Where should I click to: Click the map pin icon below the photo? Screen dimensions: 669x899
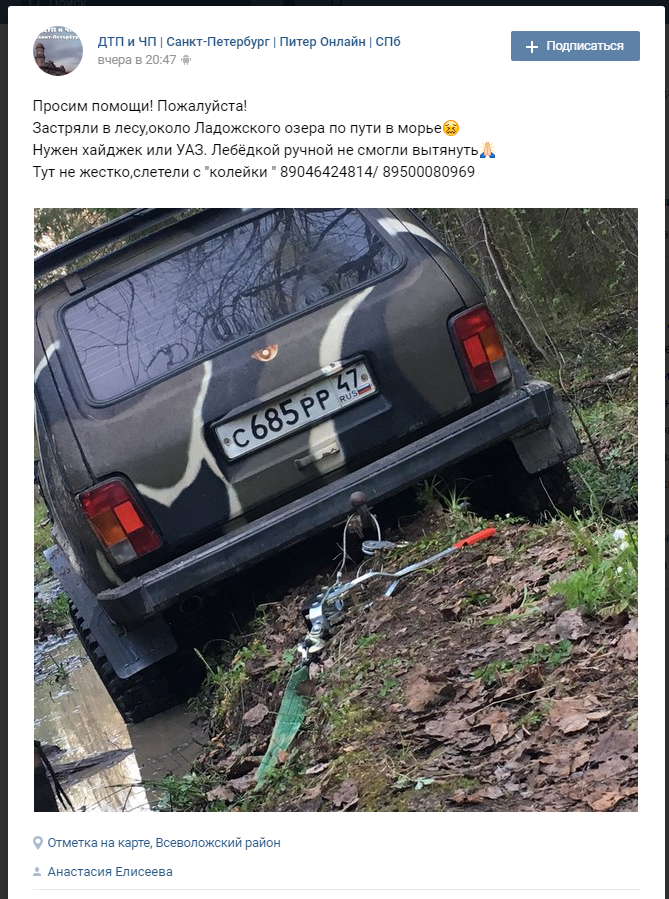pyautogui.click(x=38, y=843)
